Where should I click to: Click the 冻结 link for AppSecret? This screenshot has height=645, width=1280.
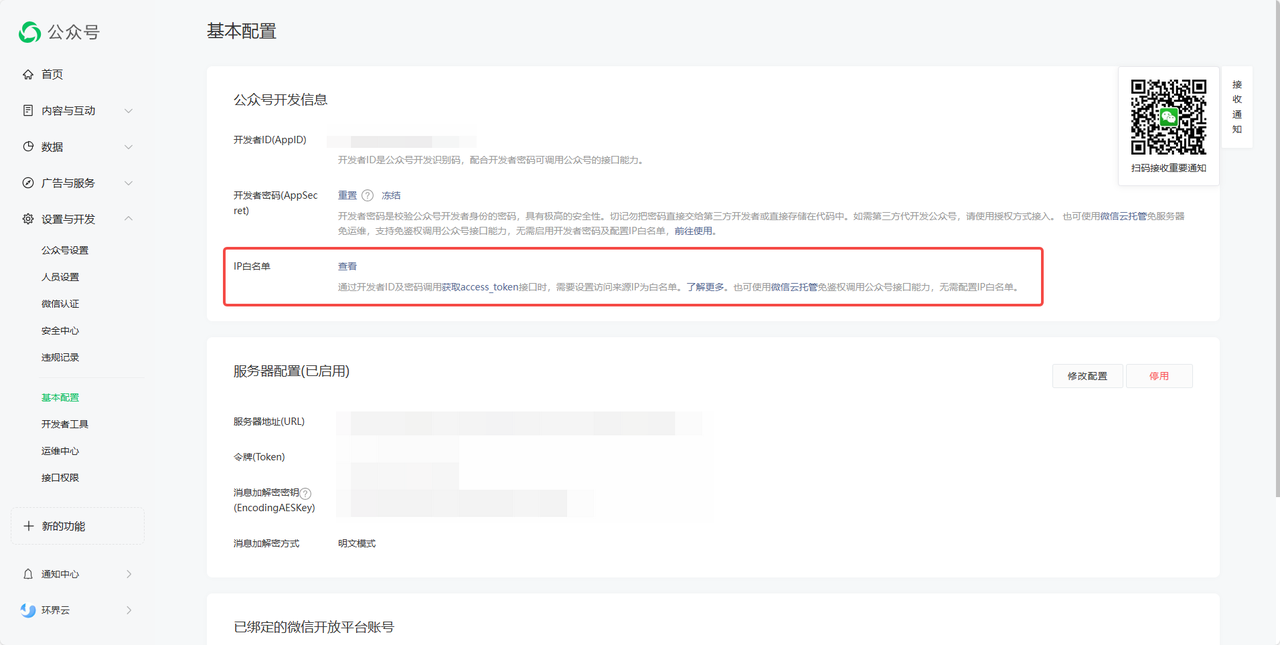(x=391, y=196)
